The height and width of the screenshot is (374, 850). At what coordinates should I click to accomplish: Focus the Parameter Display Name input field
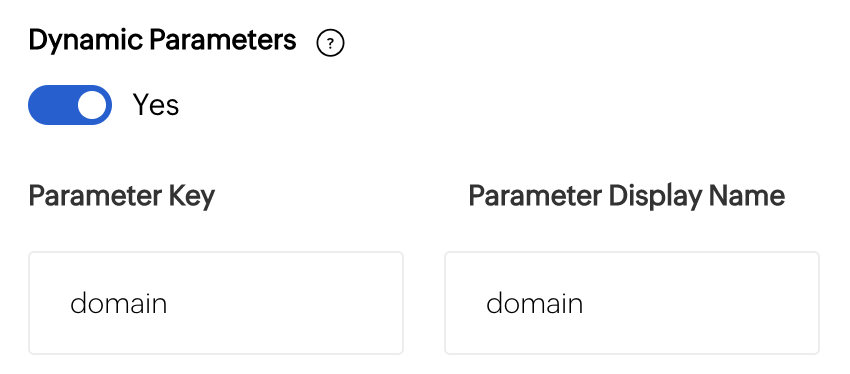632,303
